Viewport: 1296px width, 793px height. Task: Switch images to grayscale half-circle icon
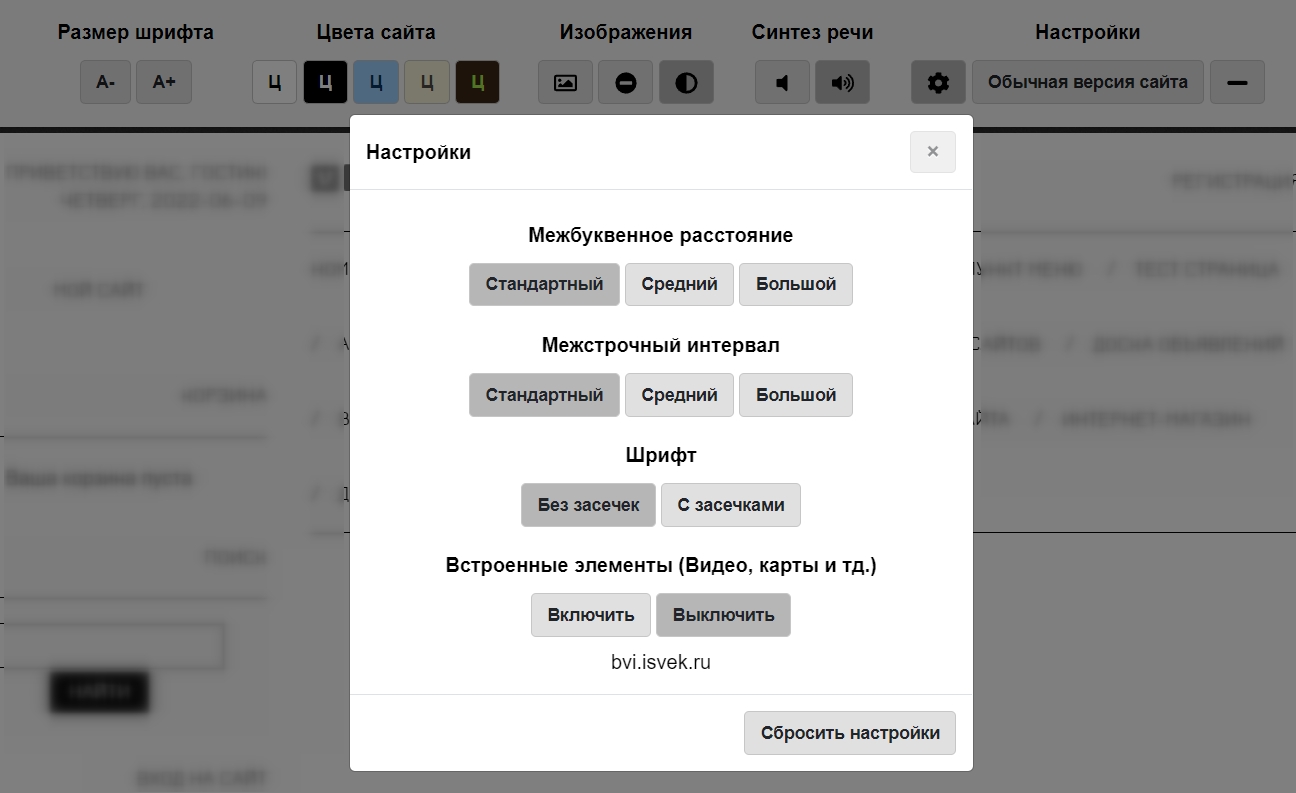coord(686,82)
